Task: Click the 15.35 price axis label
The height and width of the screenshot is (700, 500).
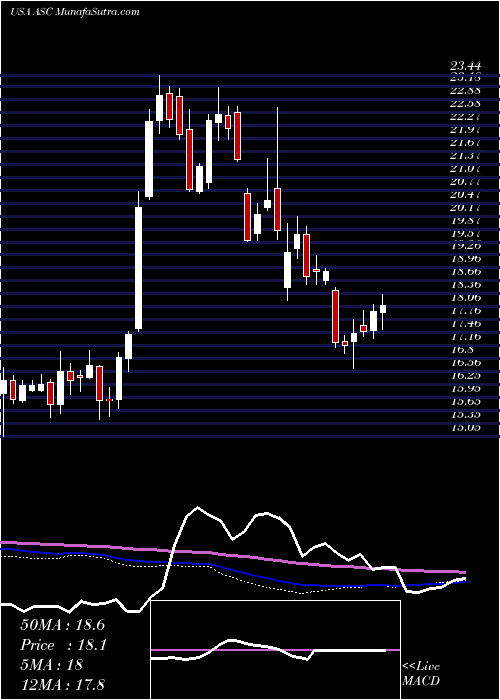Action: point(466,414)
